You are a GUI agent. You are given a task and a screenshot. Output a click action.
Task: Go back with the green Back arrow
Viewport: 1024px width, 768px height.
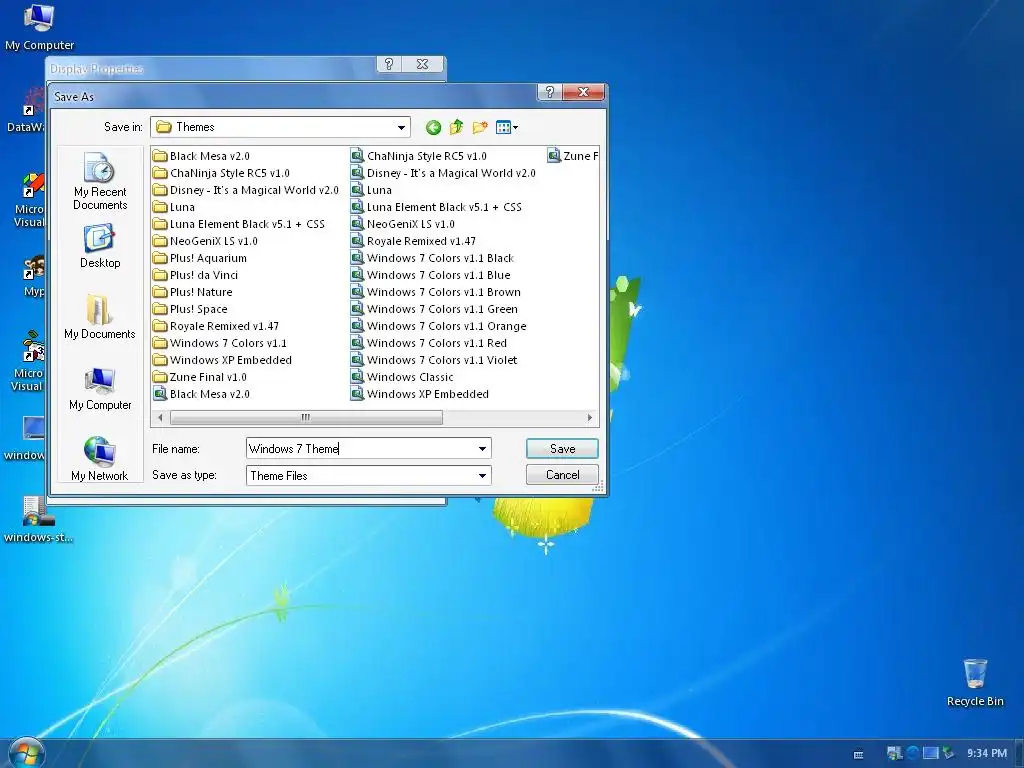[x=433, y=127]
